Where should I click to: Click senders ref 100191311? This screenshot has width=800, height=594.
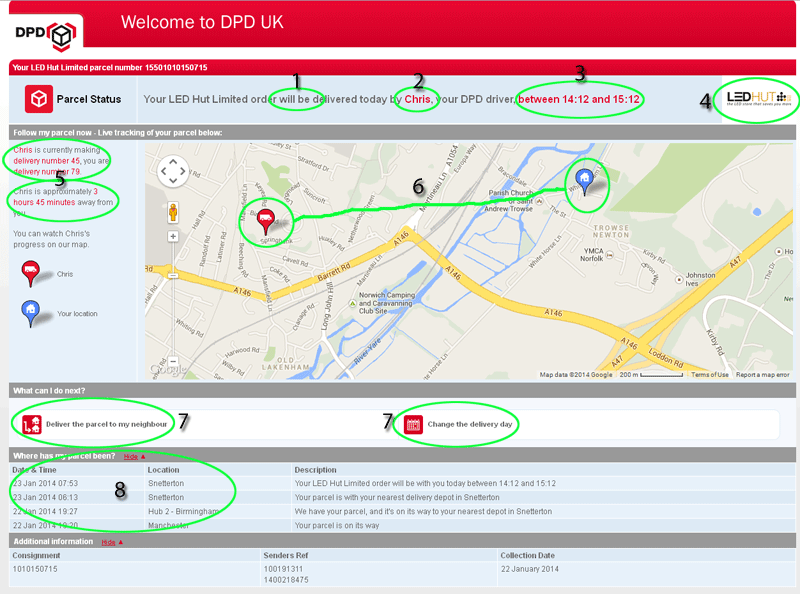[283, 569]
